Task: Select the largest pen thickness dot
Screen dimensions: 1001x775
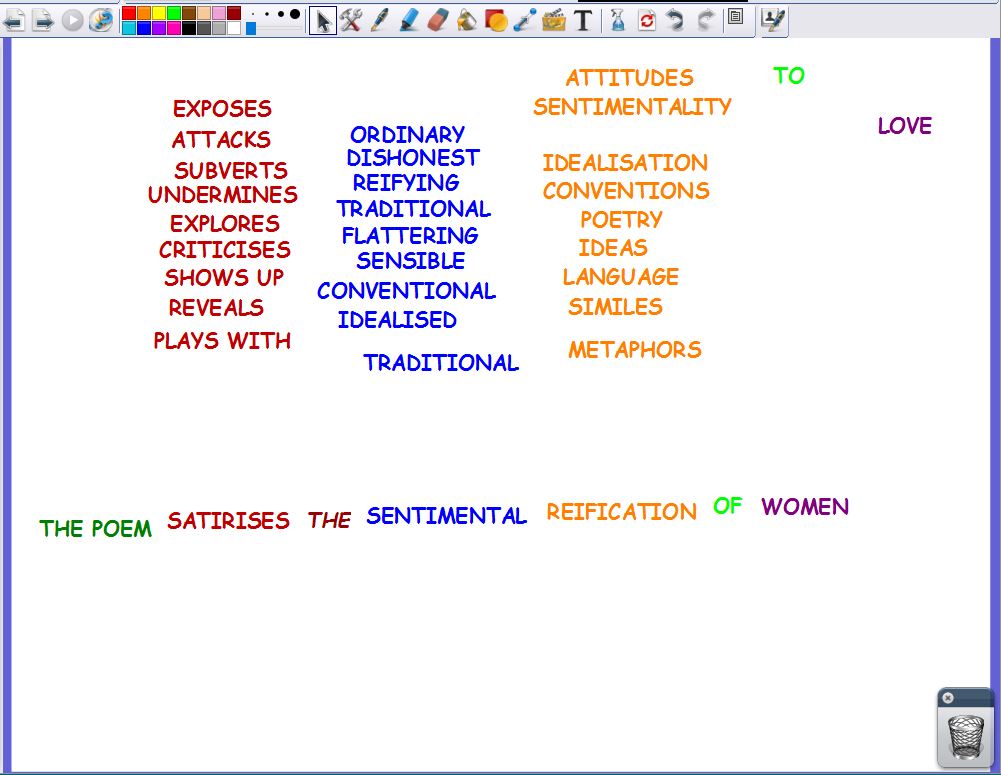Action: point(295,14)
